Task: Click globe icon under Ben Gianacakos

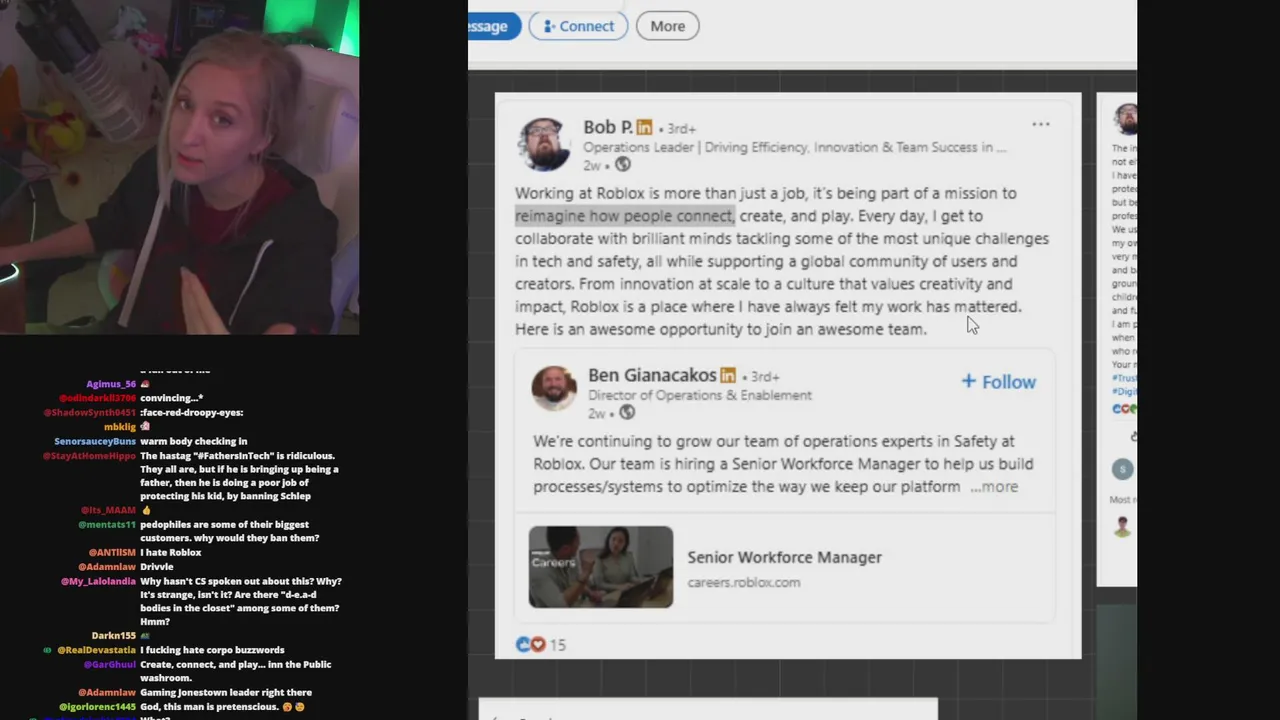Action: pos(626,413)
